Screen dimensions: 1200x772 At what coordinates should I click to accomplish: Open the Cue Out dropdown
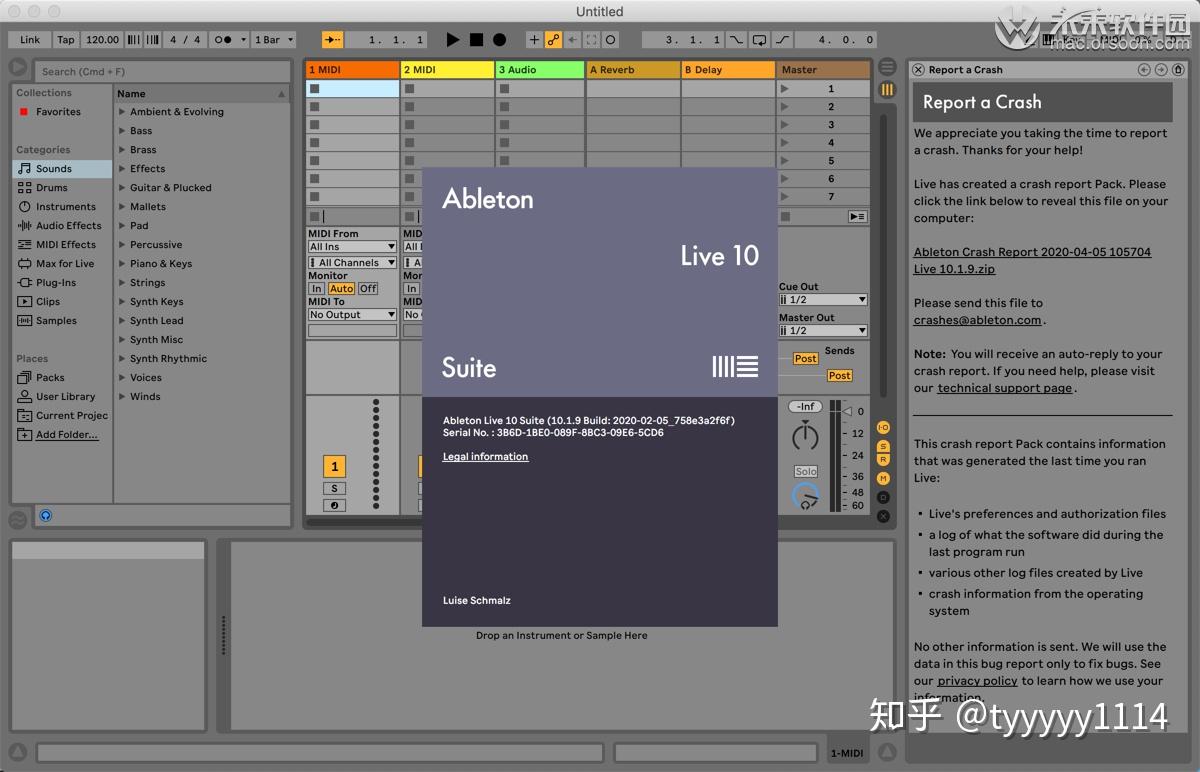[823, 299]
